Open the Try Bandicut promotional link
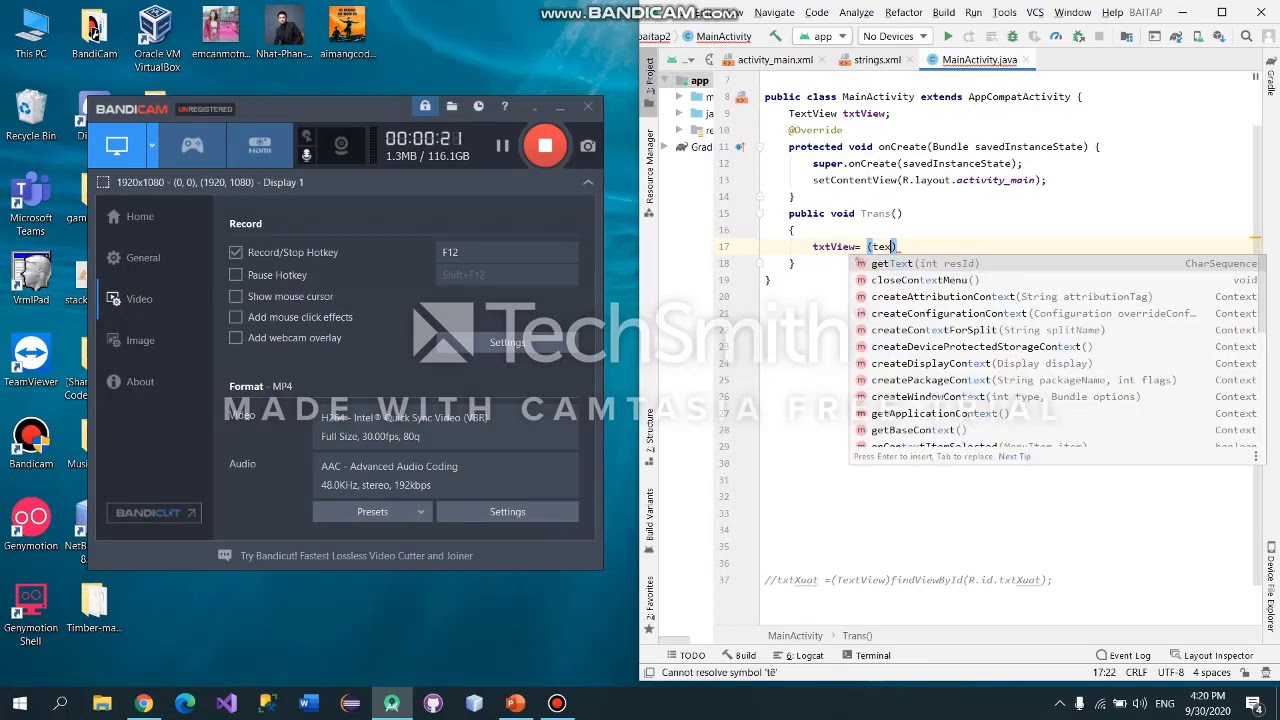The image size is (1280, 720). coord(356,556)
